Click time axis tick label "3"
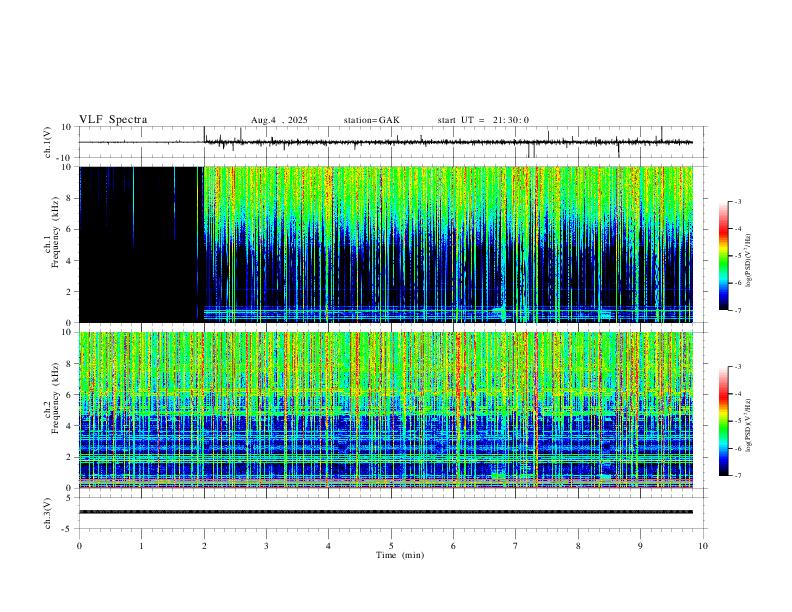 266,546
